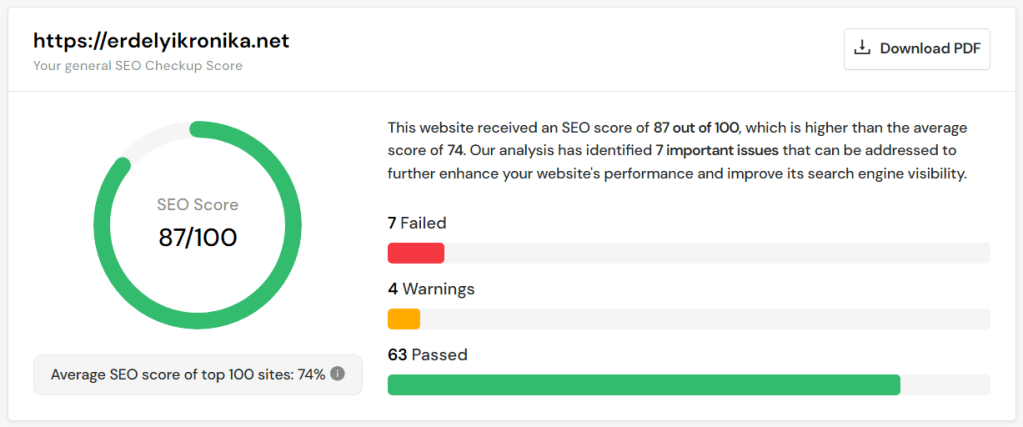Click "Your general SEO Checkup Score" subtitle

pos(138,66)
